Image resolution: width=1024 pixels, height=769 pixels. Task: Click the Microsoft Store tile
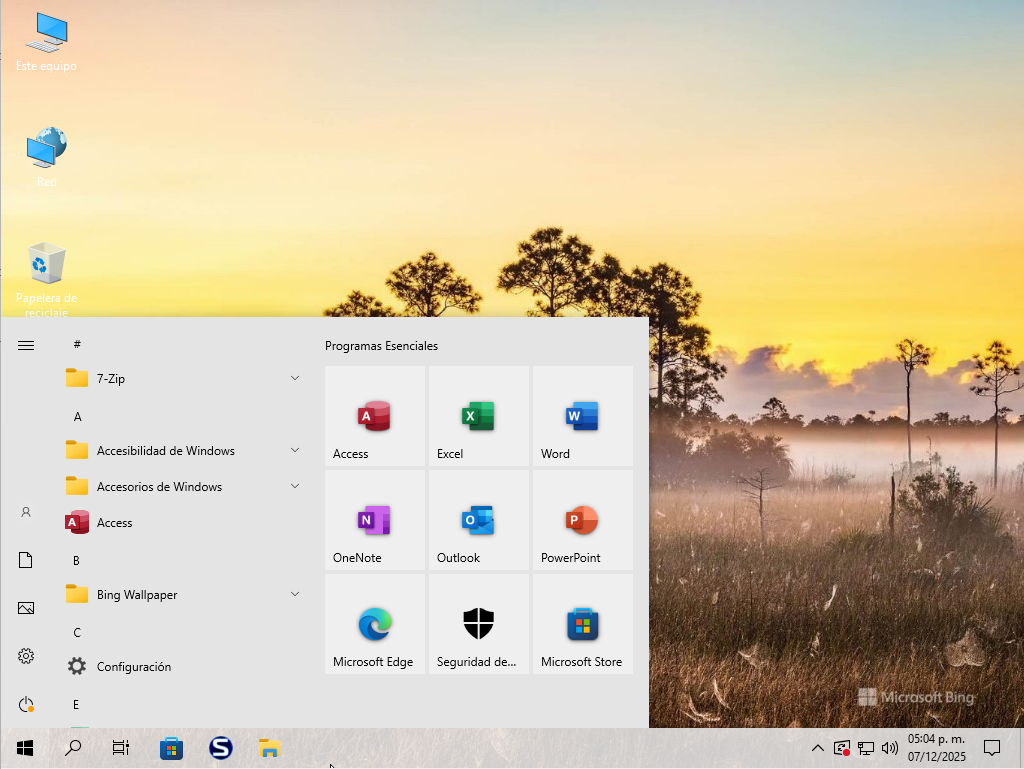coord(582,624)
